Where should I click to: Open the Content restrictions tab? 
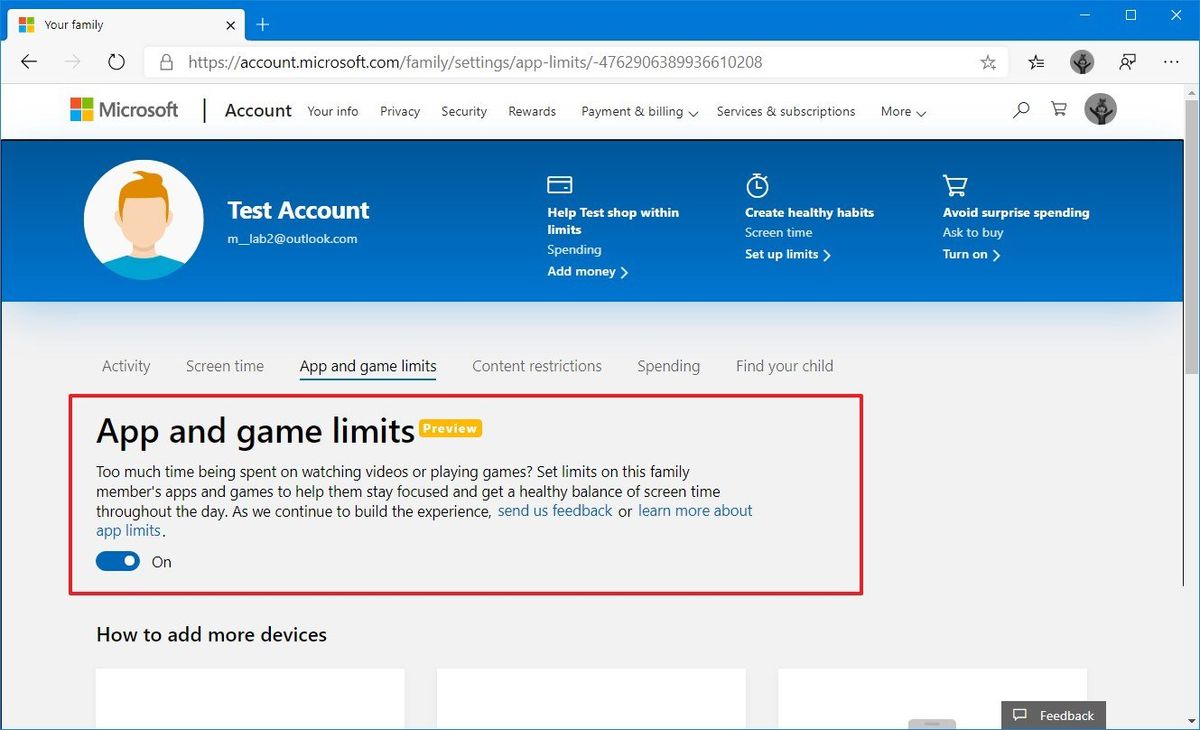pyautogui.click(x=536, y=366)
